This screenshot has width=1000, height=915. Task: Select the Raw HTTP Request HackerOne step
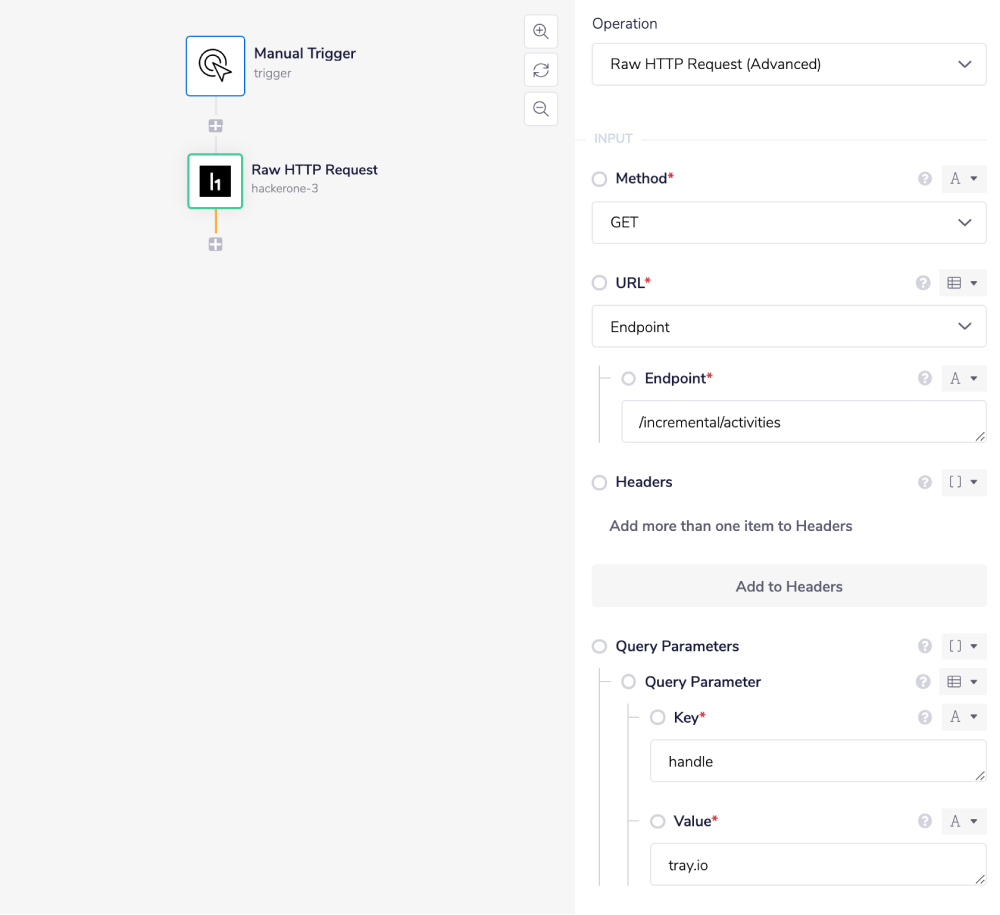click(x=215, y=181)
